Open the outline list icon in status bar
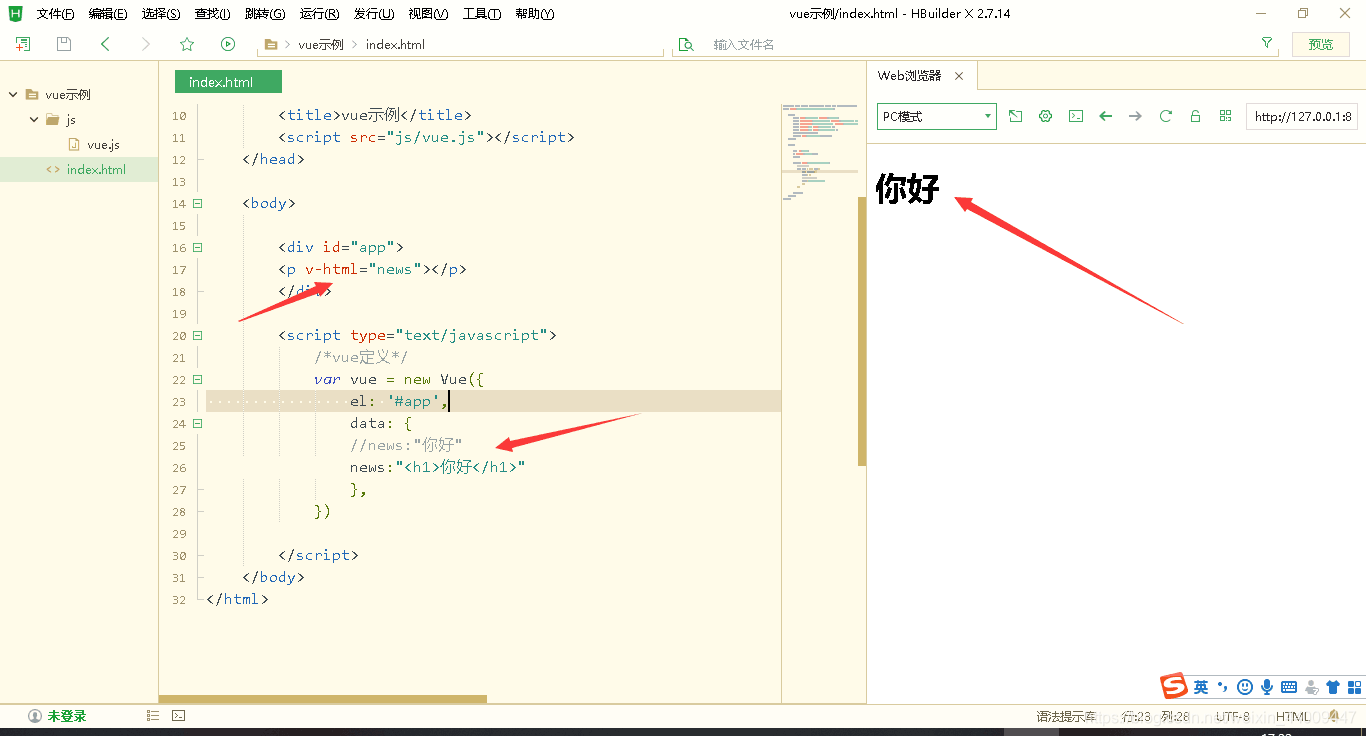This screenshot has height=736, width=1366. click(153, 716)
